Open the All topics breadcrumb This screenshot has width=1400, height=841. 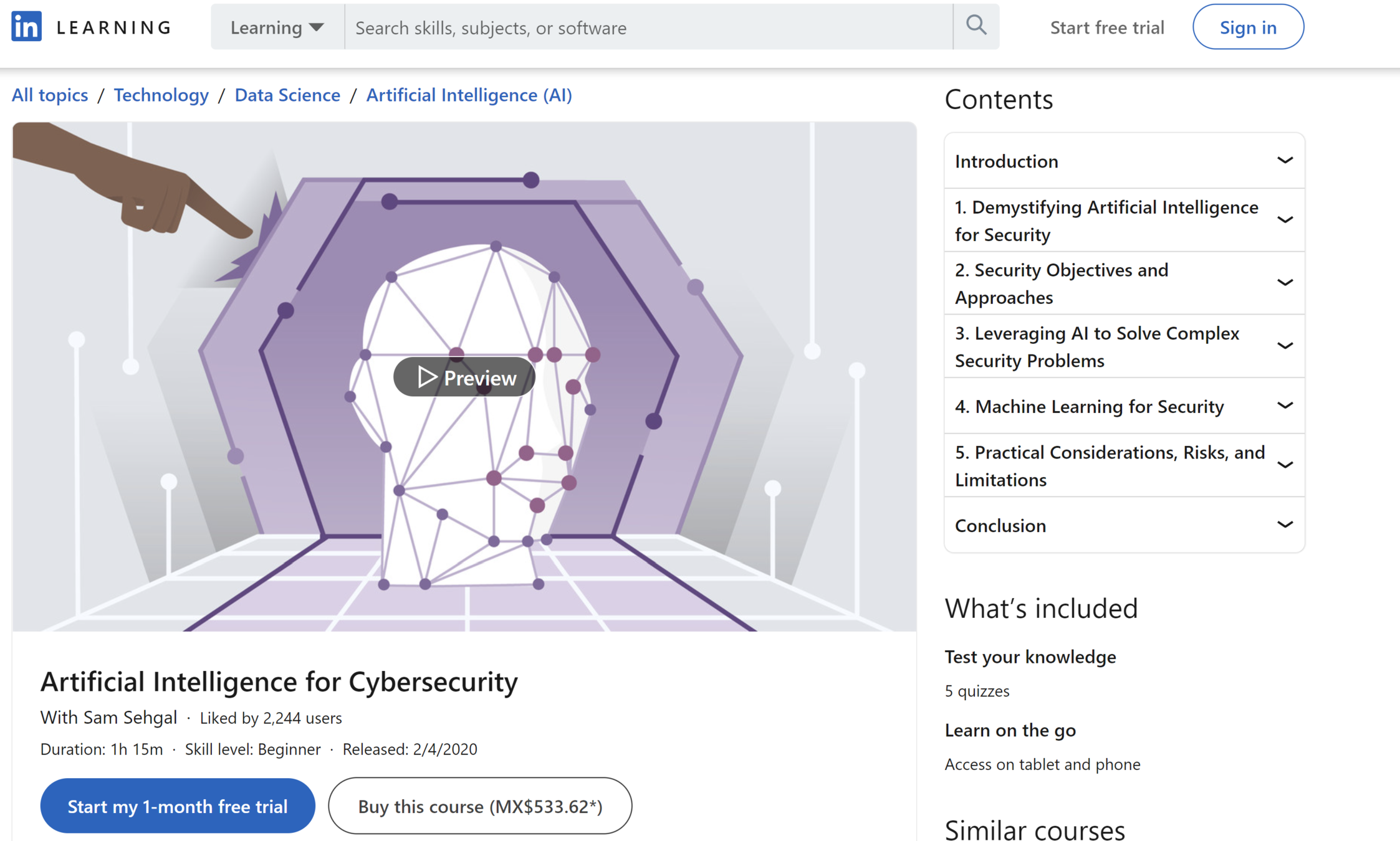click(50, 95)
